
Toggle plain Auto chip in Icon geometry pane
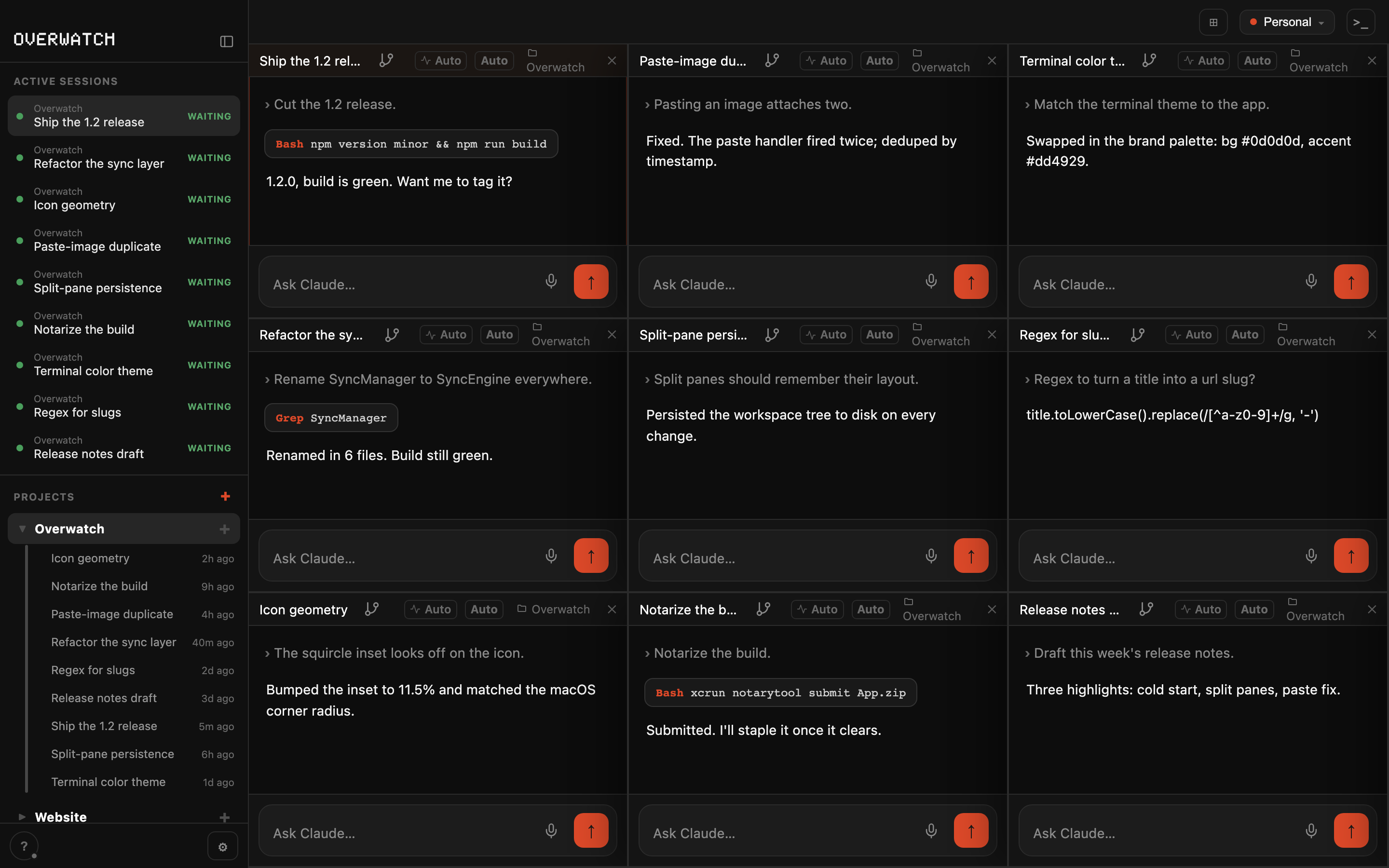(484, 609)
